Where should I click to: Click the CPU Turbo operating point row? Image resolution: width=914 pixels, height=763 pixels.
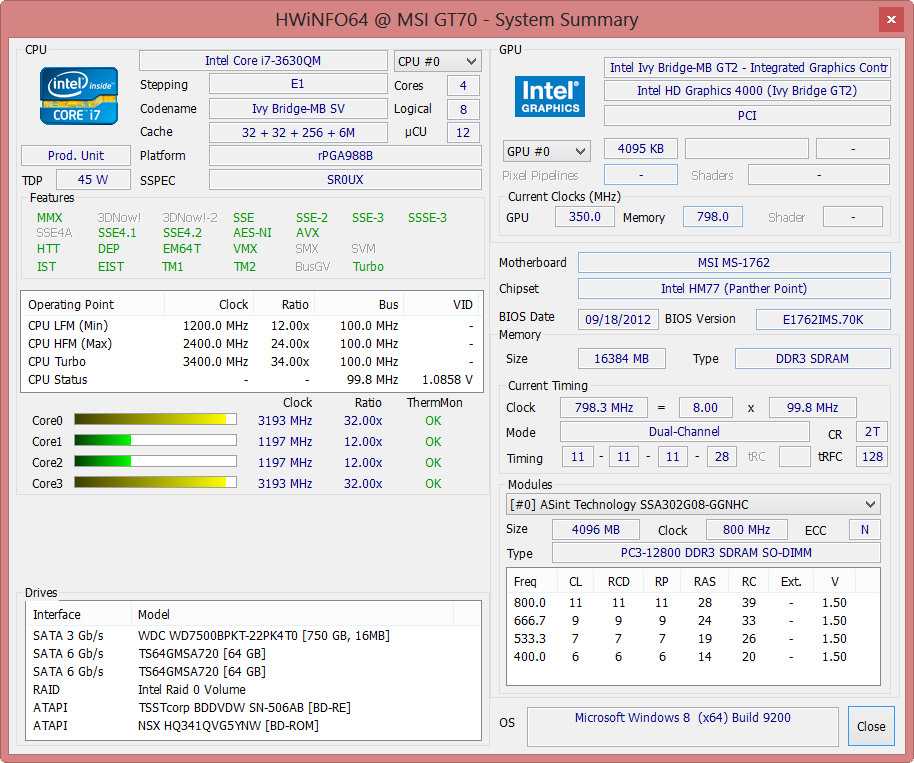[x=252, y=361]
